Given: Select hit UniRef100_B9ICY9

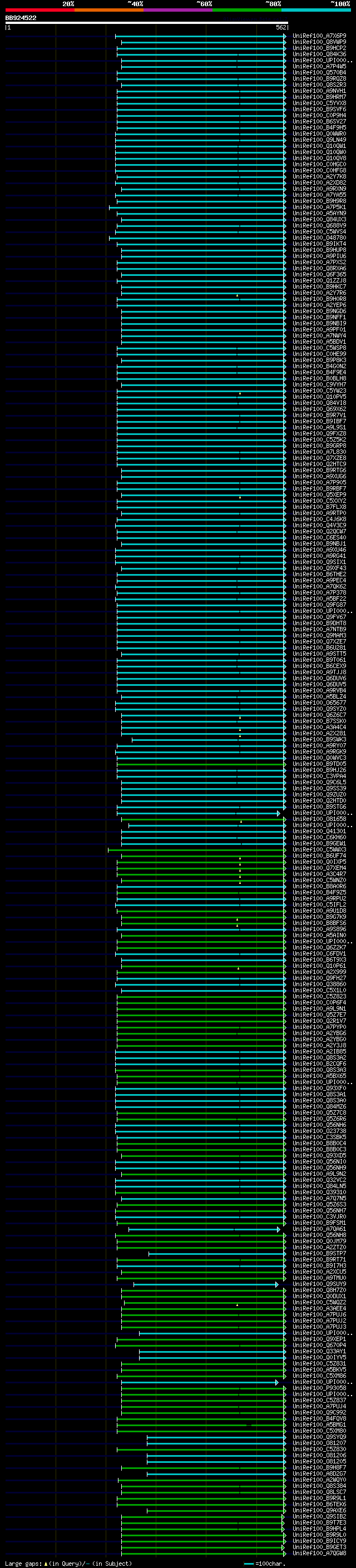Looking at the screenshot, I should coord(319,1541).
